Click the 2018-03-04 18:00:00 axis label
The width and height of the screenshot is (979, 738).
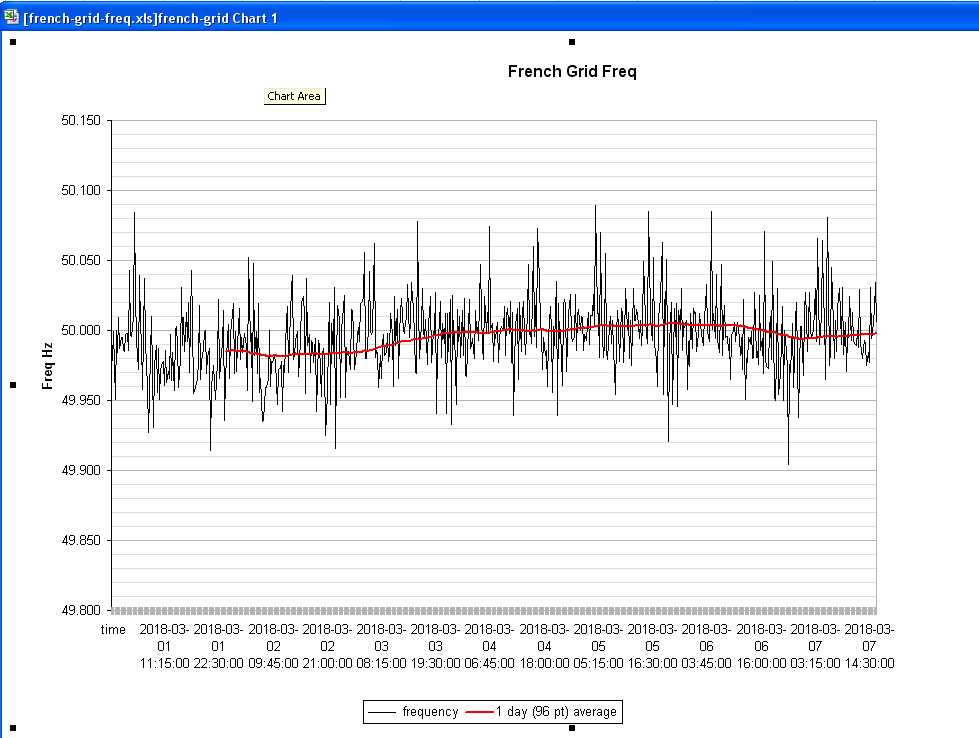544,646
